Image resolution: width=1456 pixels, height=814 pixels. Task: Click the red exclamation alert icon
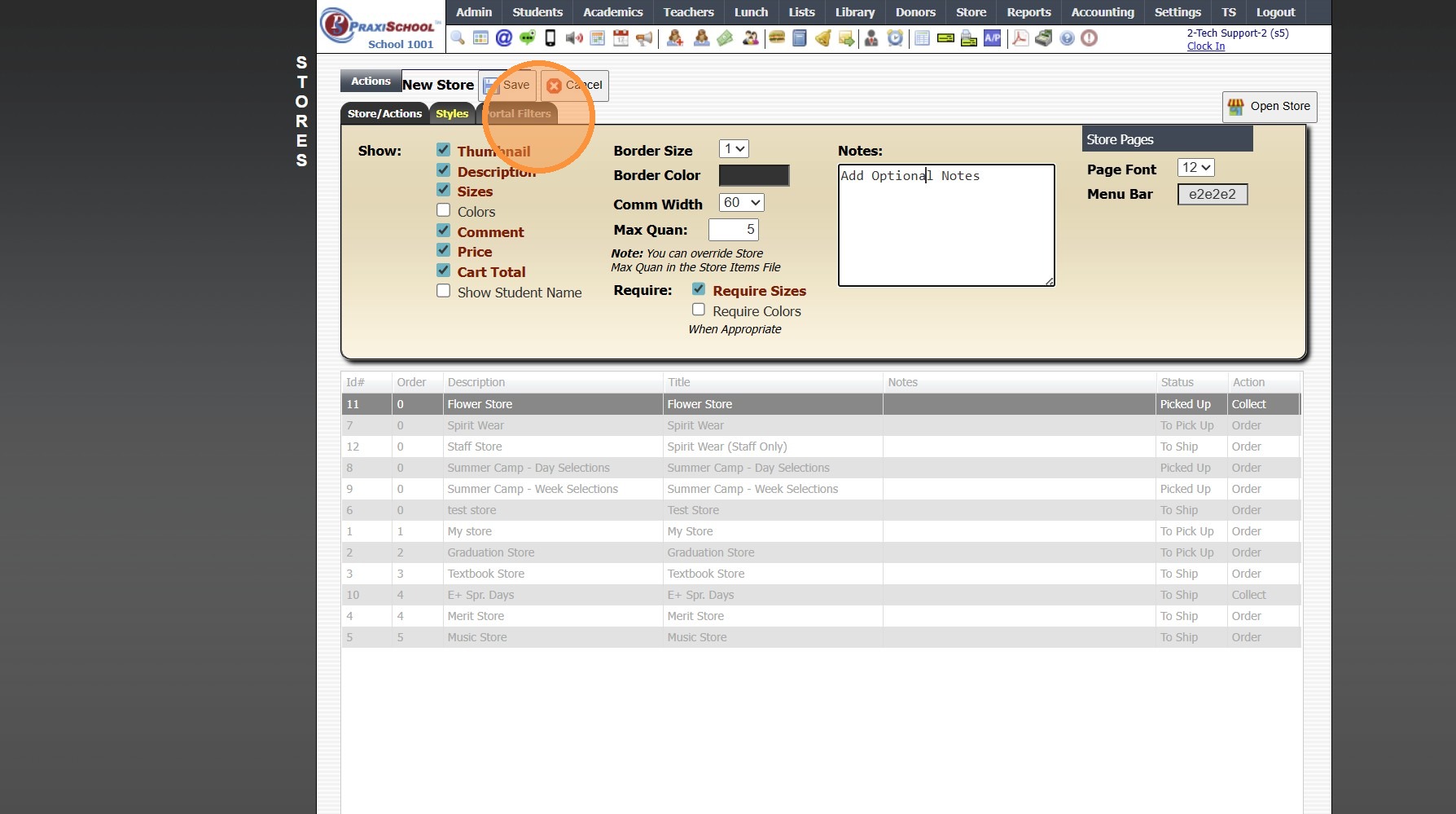tap(1090, 37)
